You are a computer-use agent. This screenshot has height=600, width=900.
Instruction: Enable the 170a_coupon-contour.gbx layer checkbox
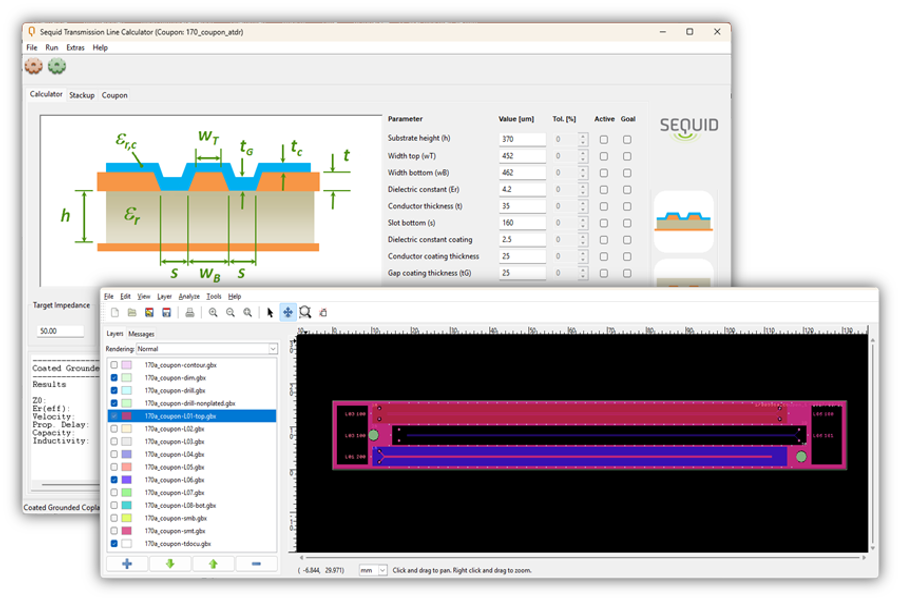pyautogui.click(x=114, y=365)
